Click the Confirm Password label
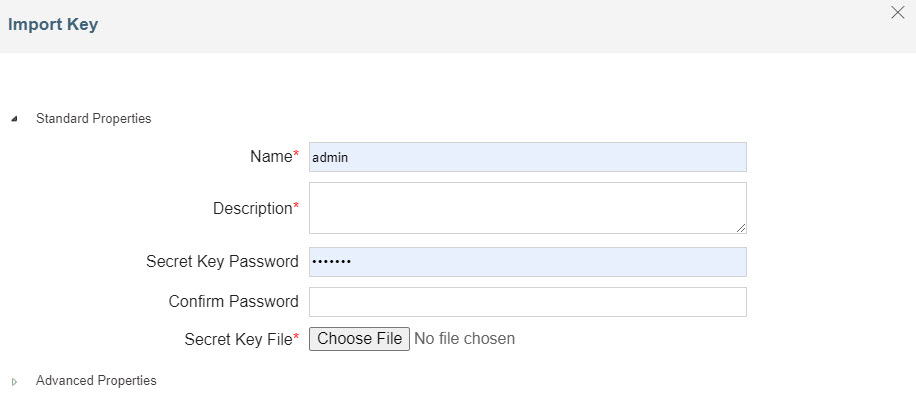Screen dimensions: 916x400 (233, 301)
